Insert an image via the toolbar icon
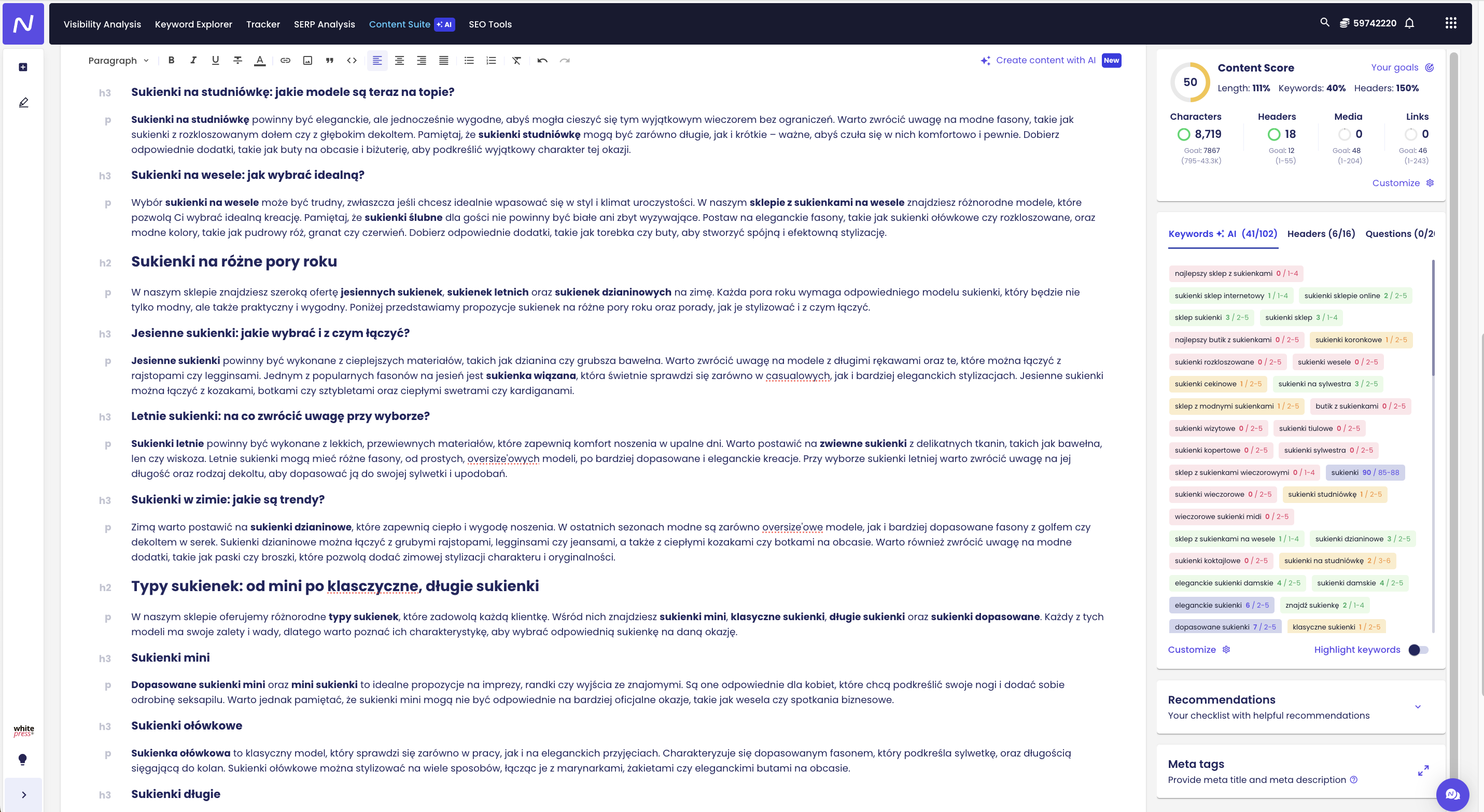Screen dimensions: 1484x812 click(x=307, y=60)
